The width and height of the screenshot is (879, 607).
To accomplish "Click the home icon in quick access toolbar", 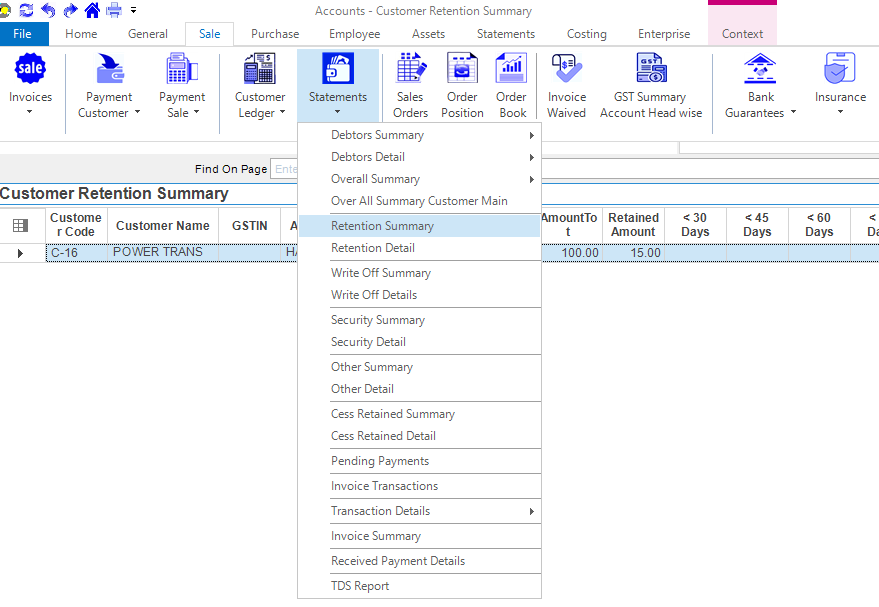I will (x=92, y=10).
